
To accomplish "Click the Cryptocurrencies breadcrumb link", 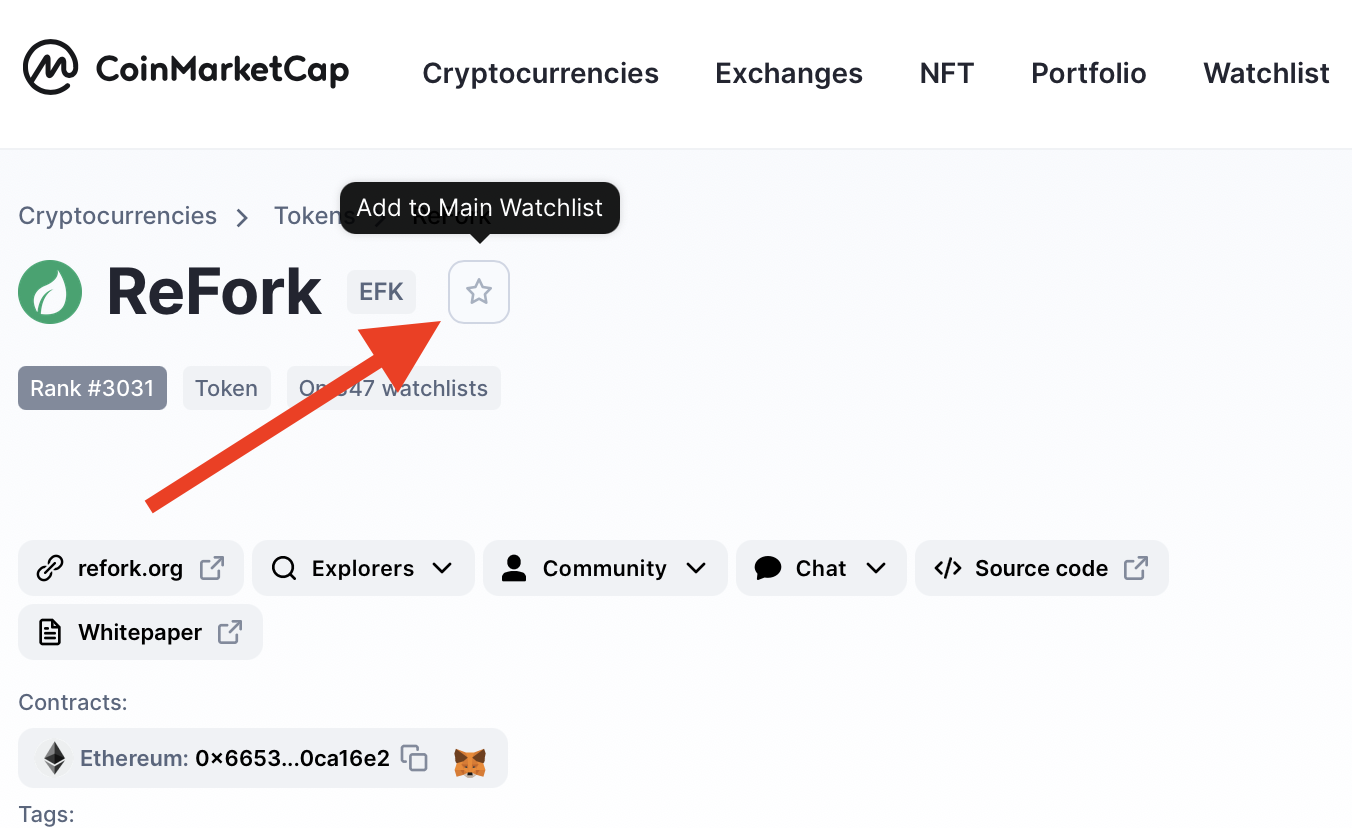I will point(118,216).
